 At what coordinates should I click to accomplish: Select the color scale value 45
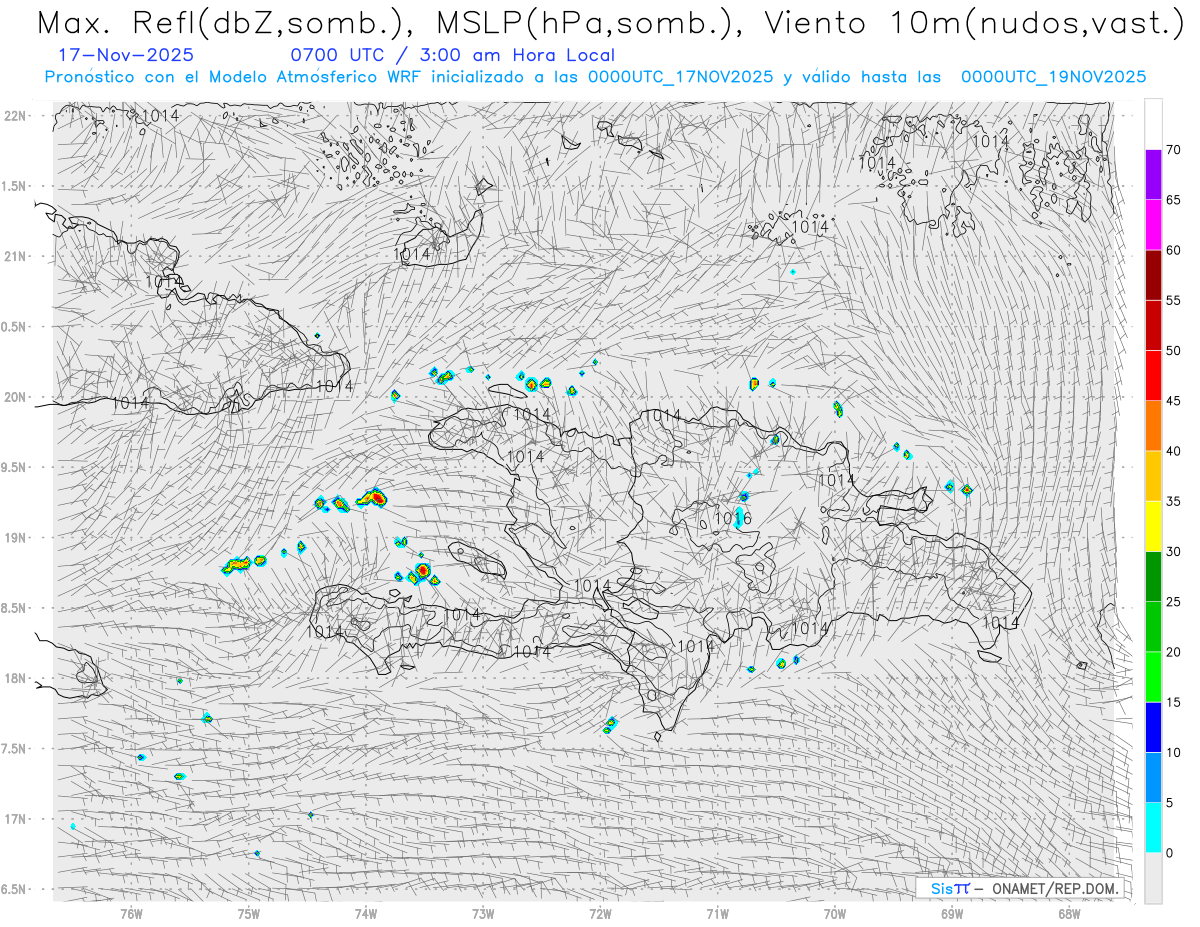point(1173,401)
